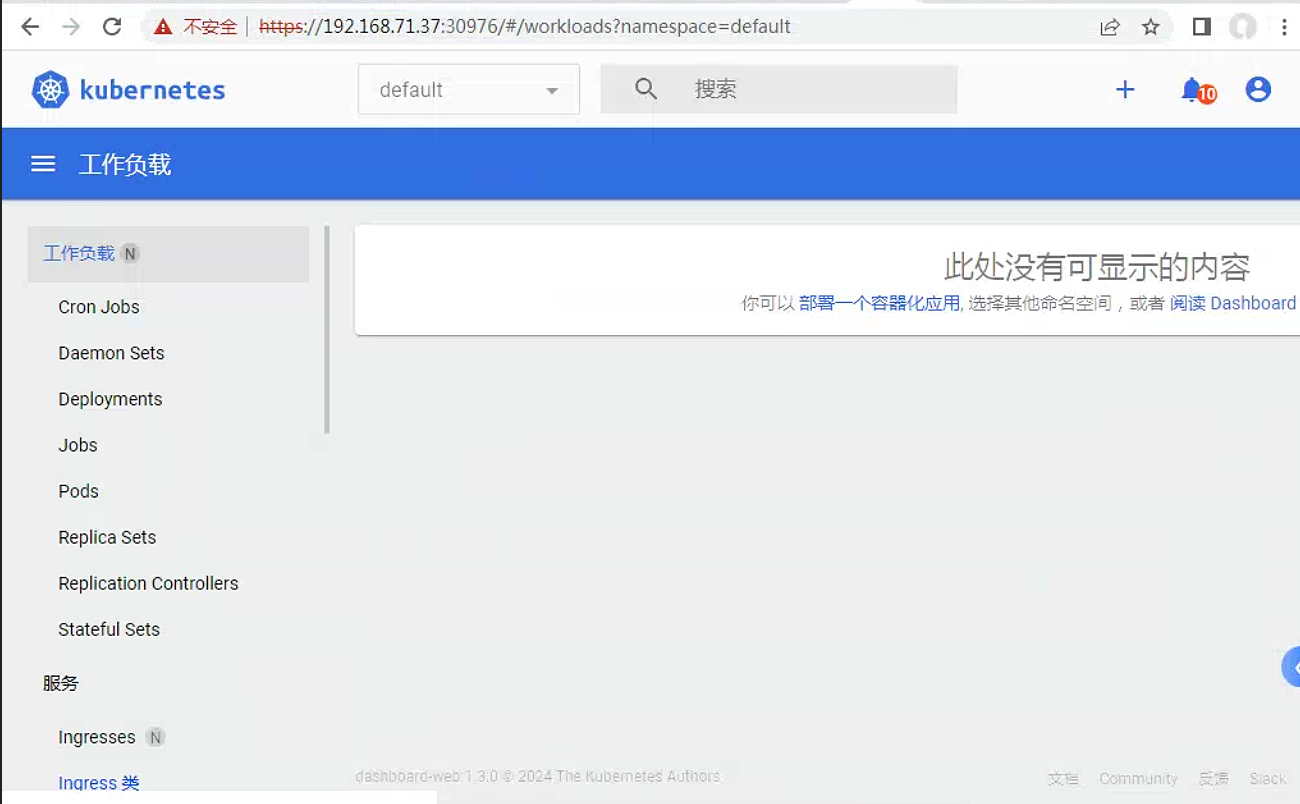Viewport: 1300px width, 804px height.
Task: Click the address bar URL
Action: pos(525,27)
